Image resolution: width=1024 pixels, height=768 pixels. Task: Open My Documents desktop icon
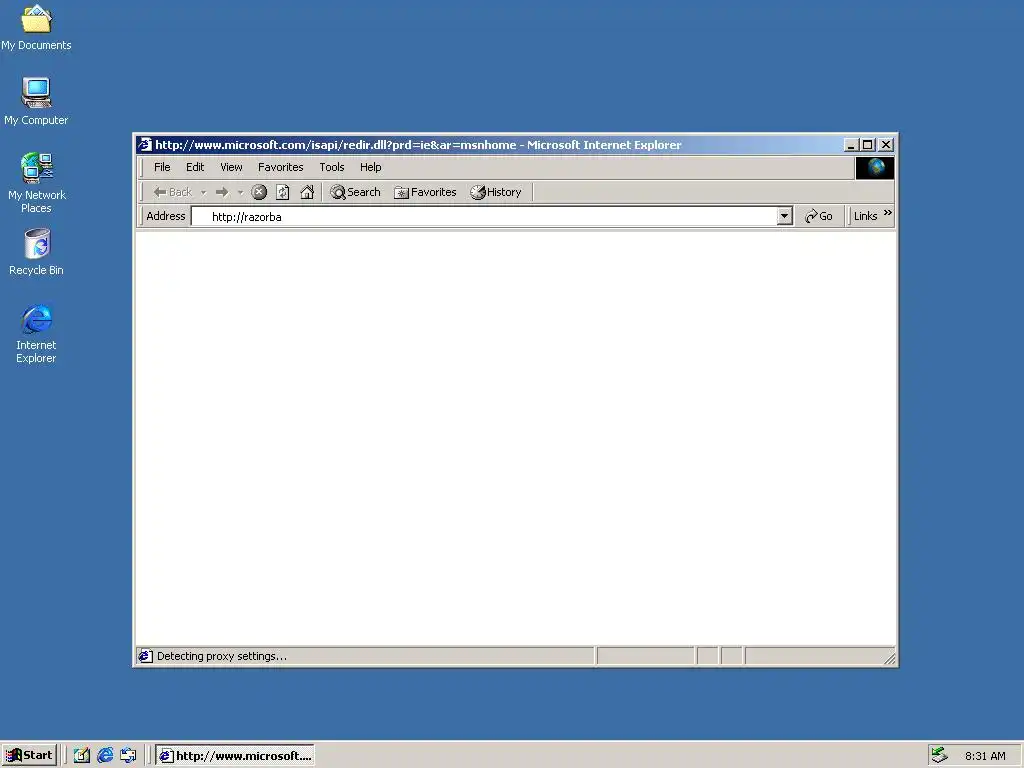[x=37, y=27]
